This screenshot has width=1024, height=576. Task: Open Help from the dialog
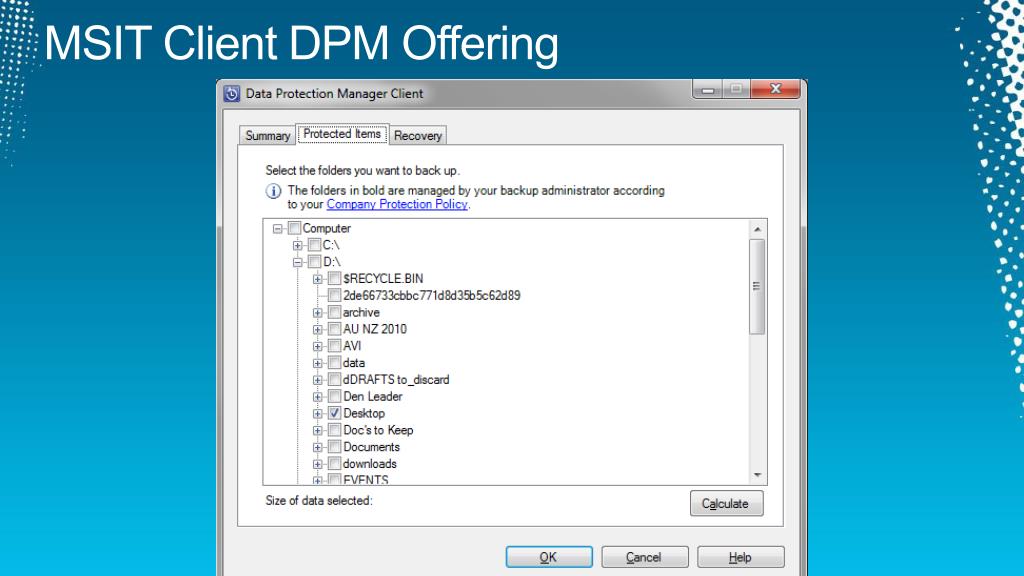740,557
